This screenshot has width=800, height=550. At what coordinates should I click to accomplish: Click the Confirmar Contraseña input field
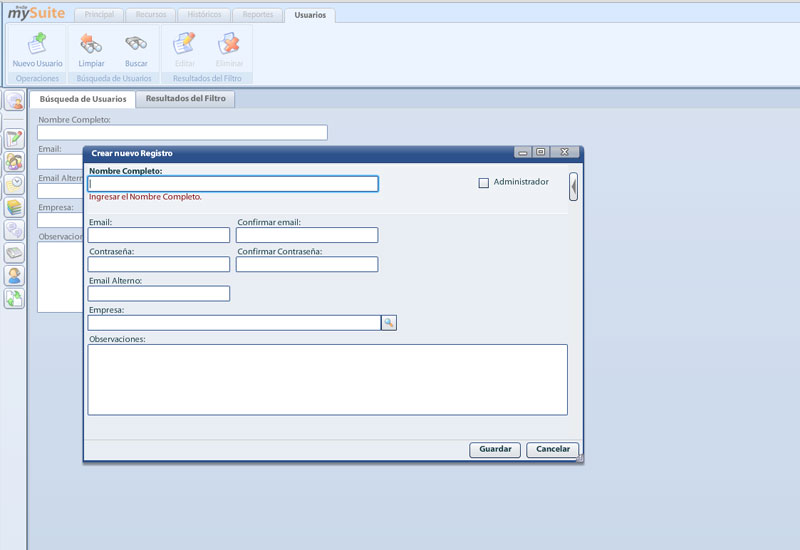coord(307,265)
